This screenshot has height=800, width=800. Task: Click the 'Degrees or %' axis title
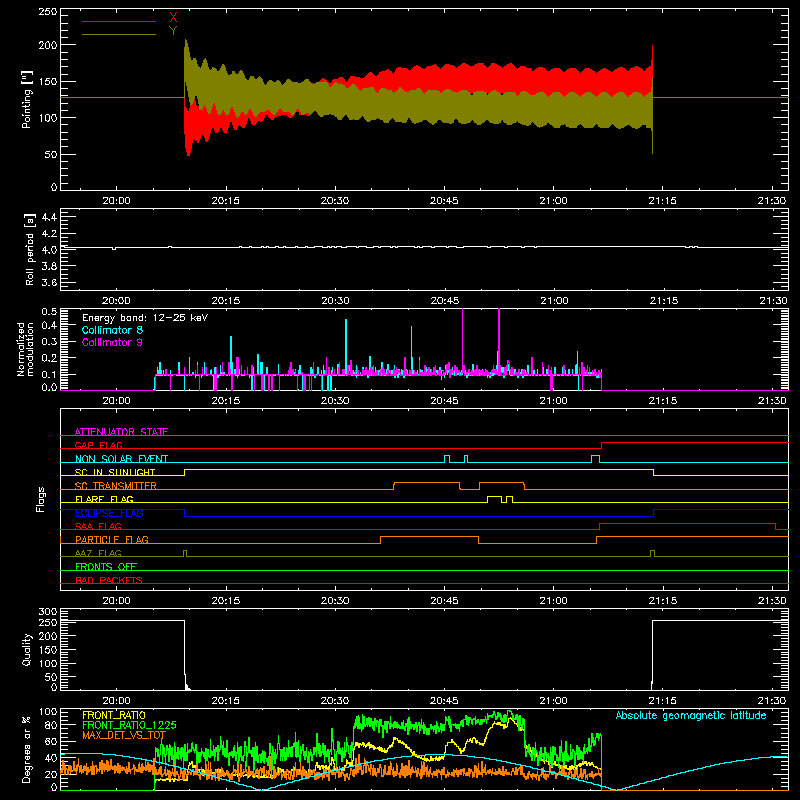tap(27, 749)
